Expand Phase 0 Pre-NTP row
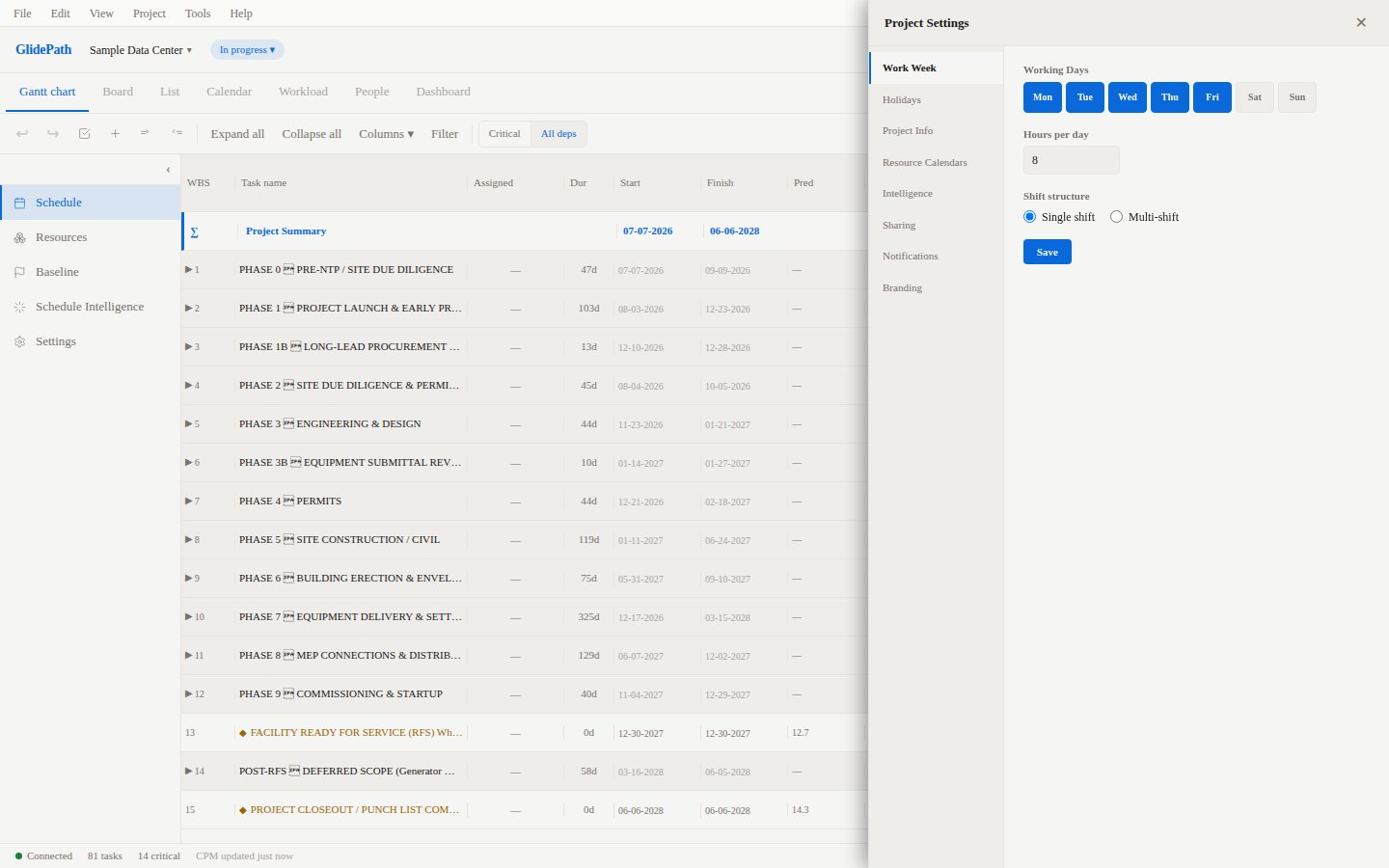1389x868 pixels. pos(189,270)
